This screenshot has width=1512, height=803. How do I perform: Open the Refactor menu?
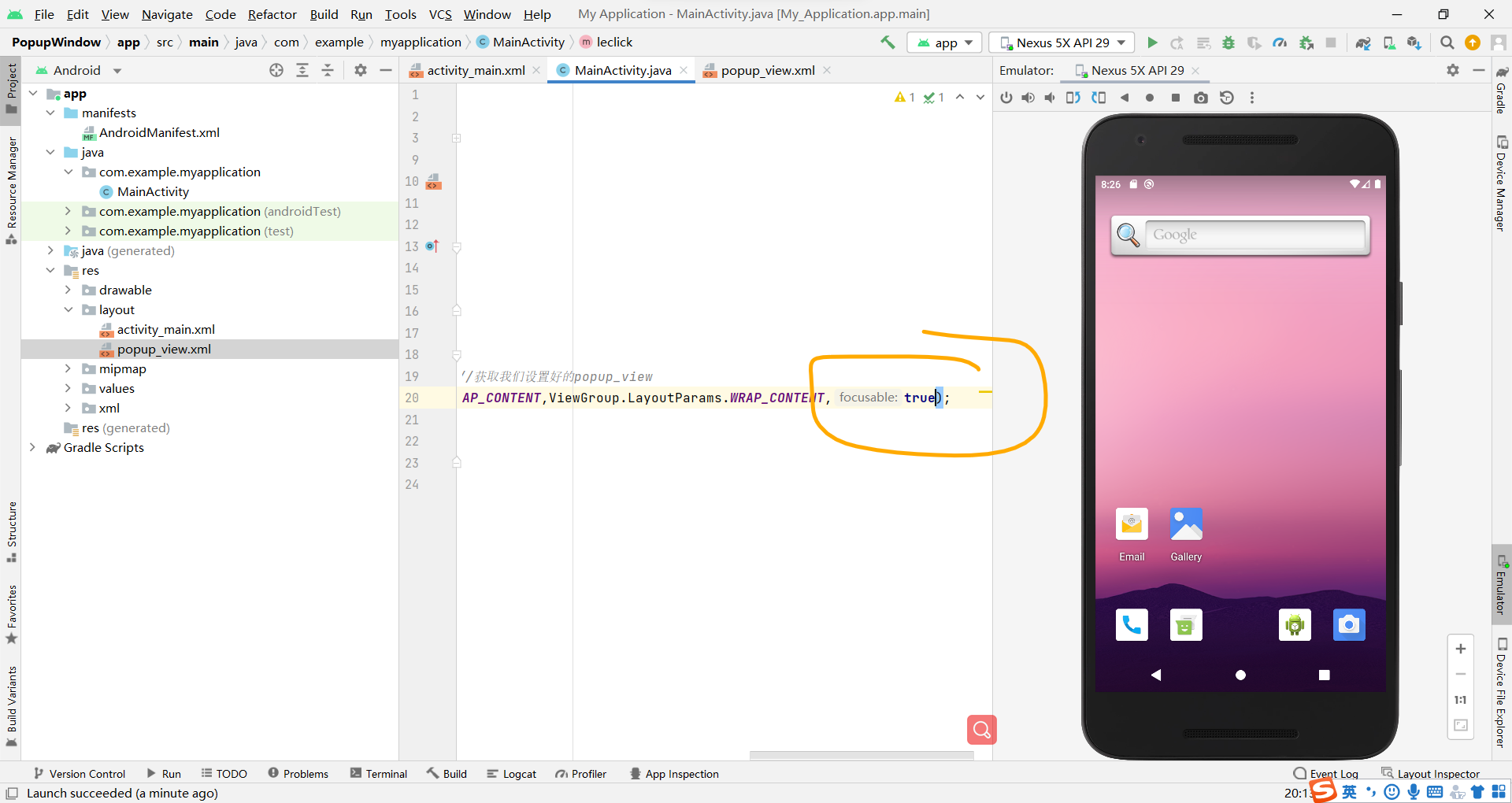pos(272,14)
